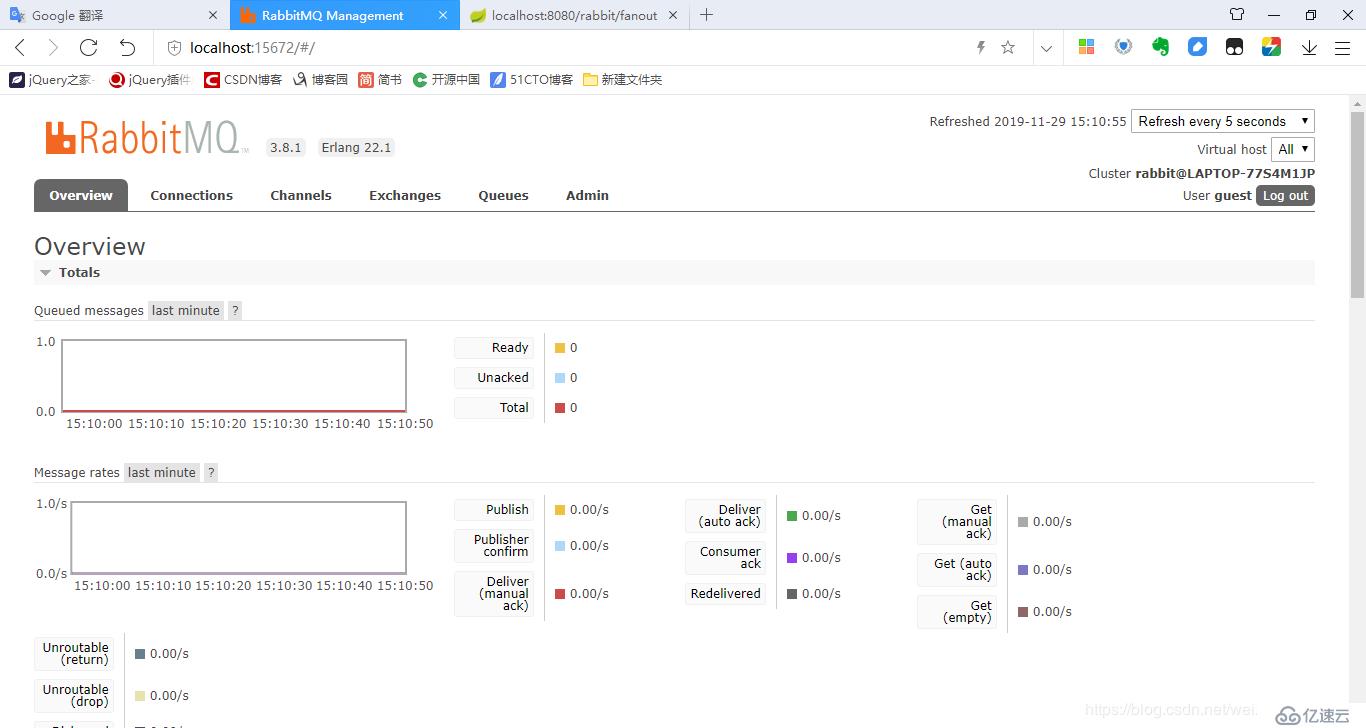Open the Exchanges tab
Image resolution: width=1366 pixels, height=728 pixels.
[405, 195]
